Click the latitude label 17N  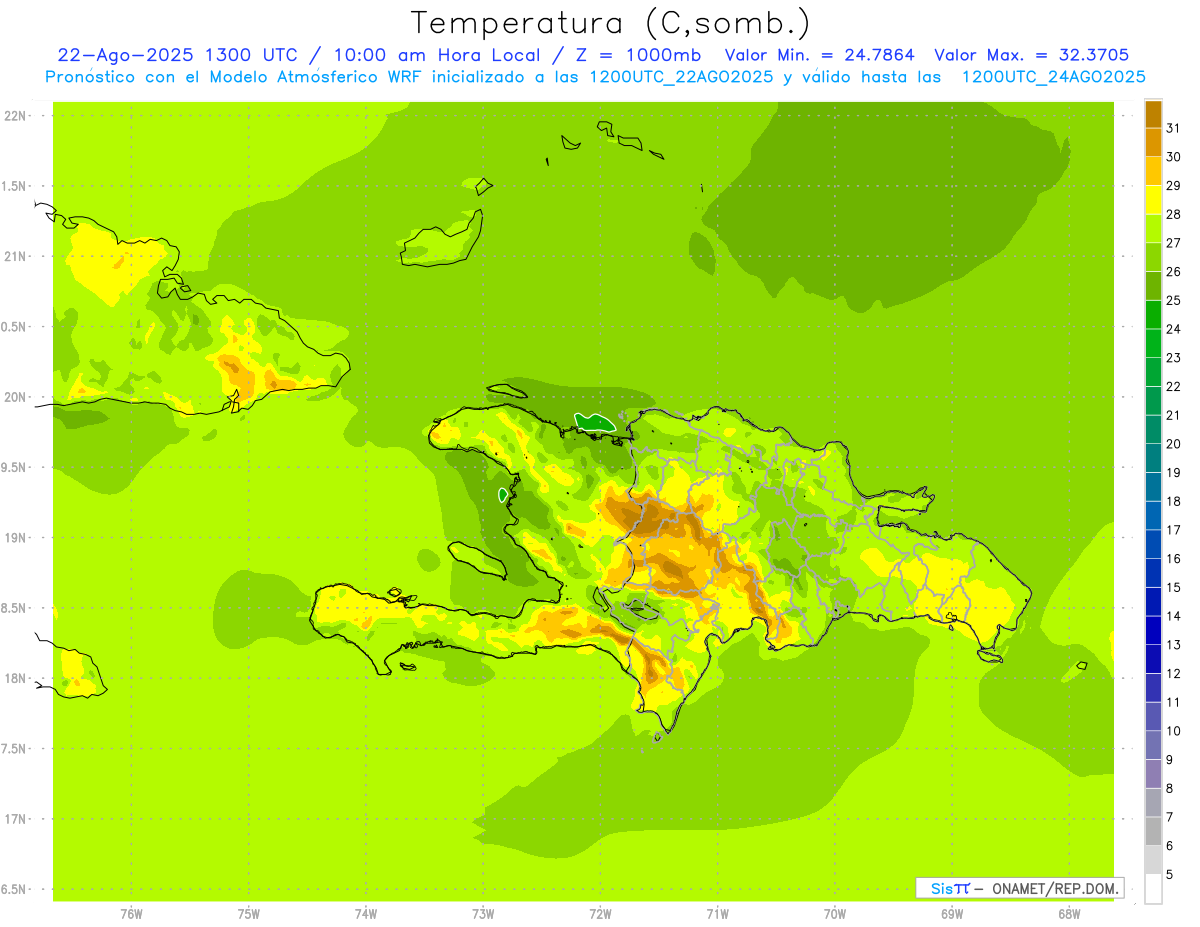(15, 819)
